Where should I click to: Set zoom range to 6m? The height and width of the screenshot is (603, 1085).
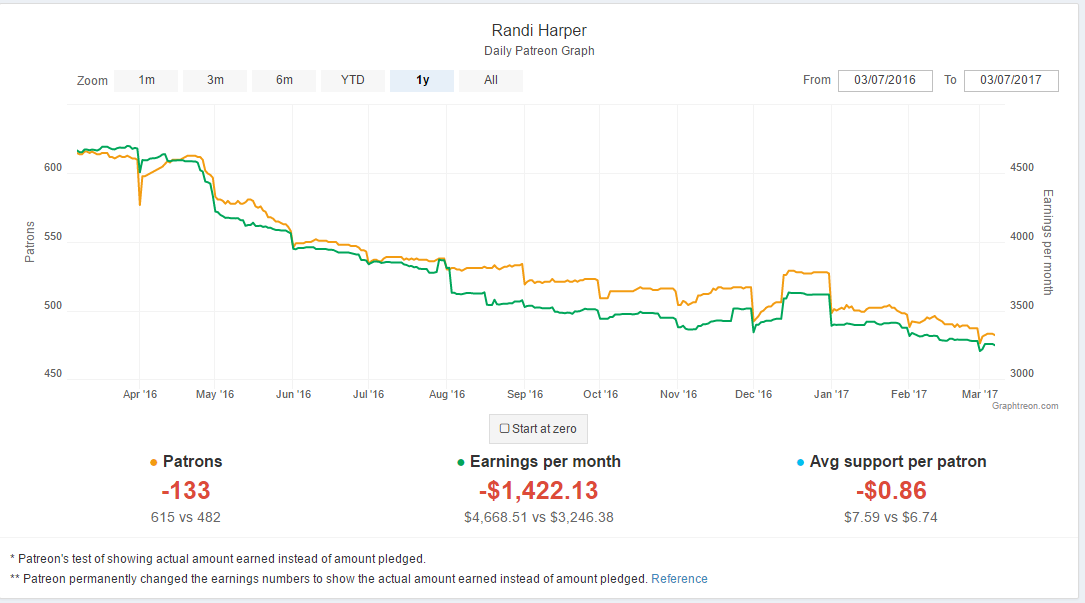click(284, 80)
